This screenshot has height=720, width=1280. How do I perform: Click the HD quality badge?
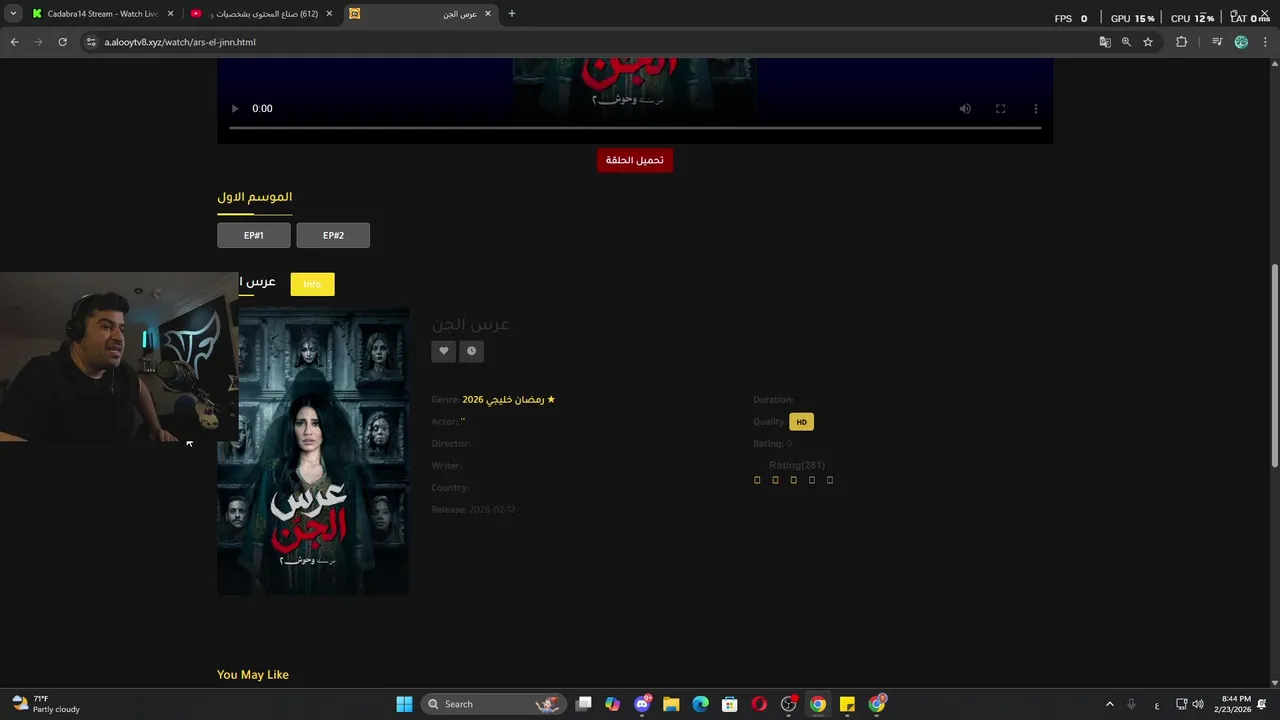click(x=801, y=422)
